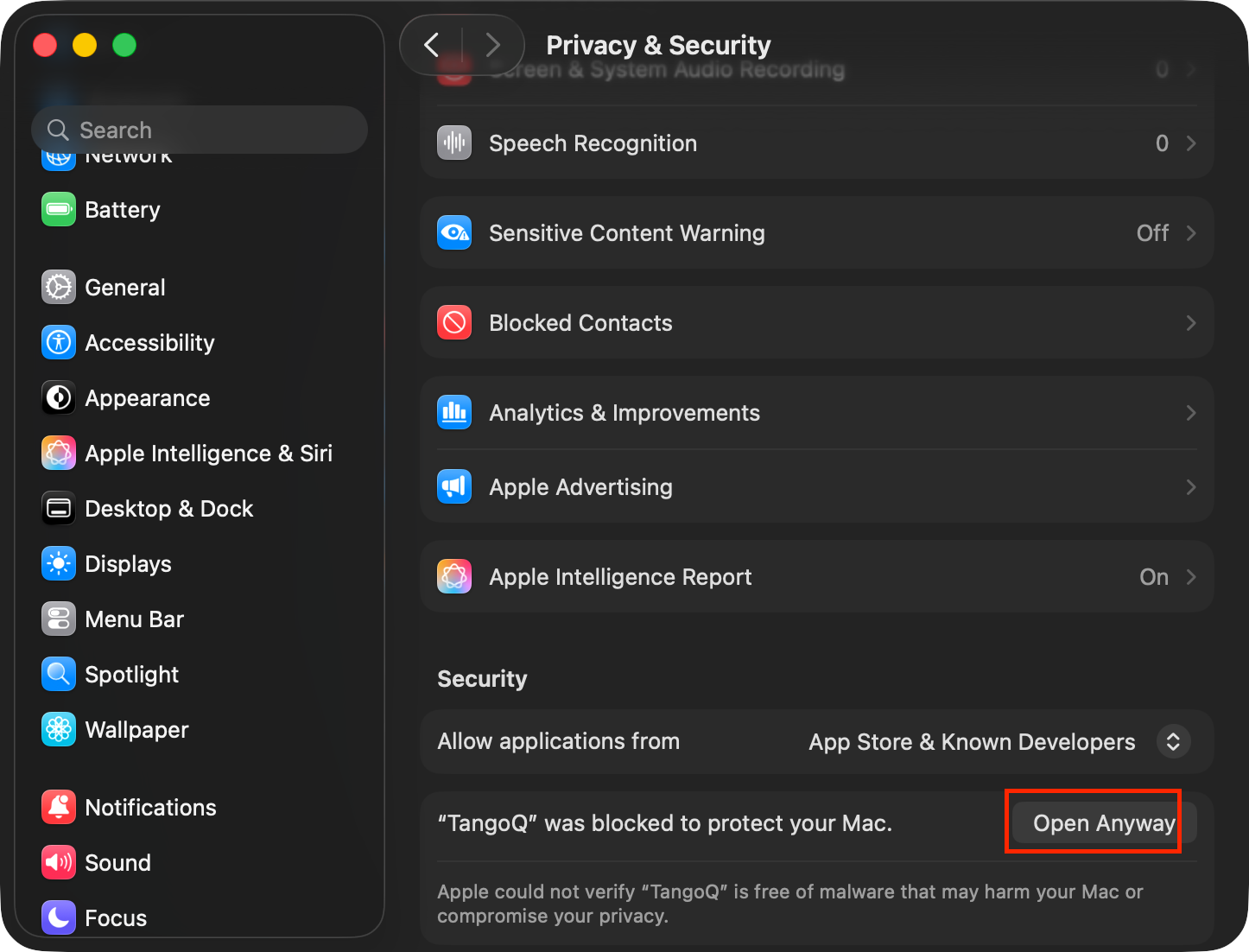The height and width of the screenshot is (952, 1249).
Task: Go back using the back arrow
Action: click(x=432, y=44)
